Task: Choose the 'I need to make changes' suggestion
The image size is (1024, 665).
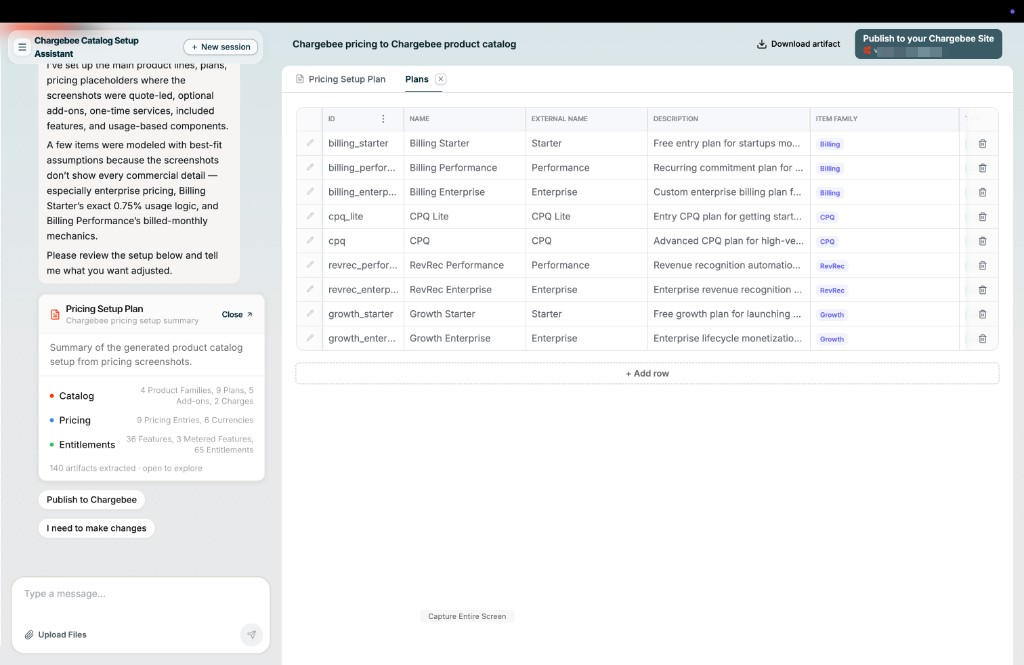Action: 96,528
